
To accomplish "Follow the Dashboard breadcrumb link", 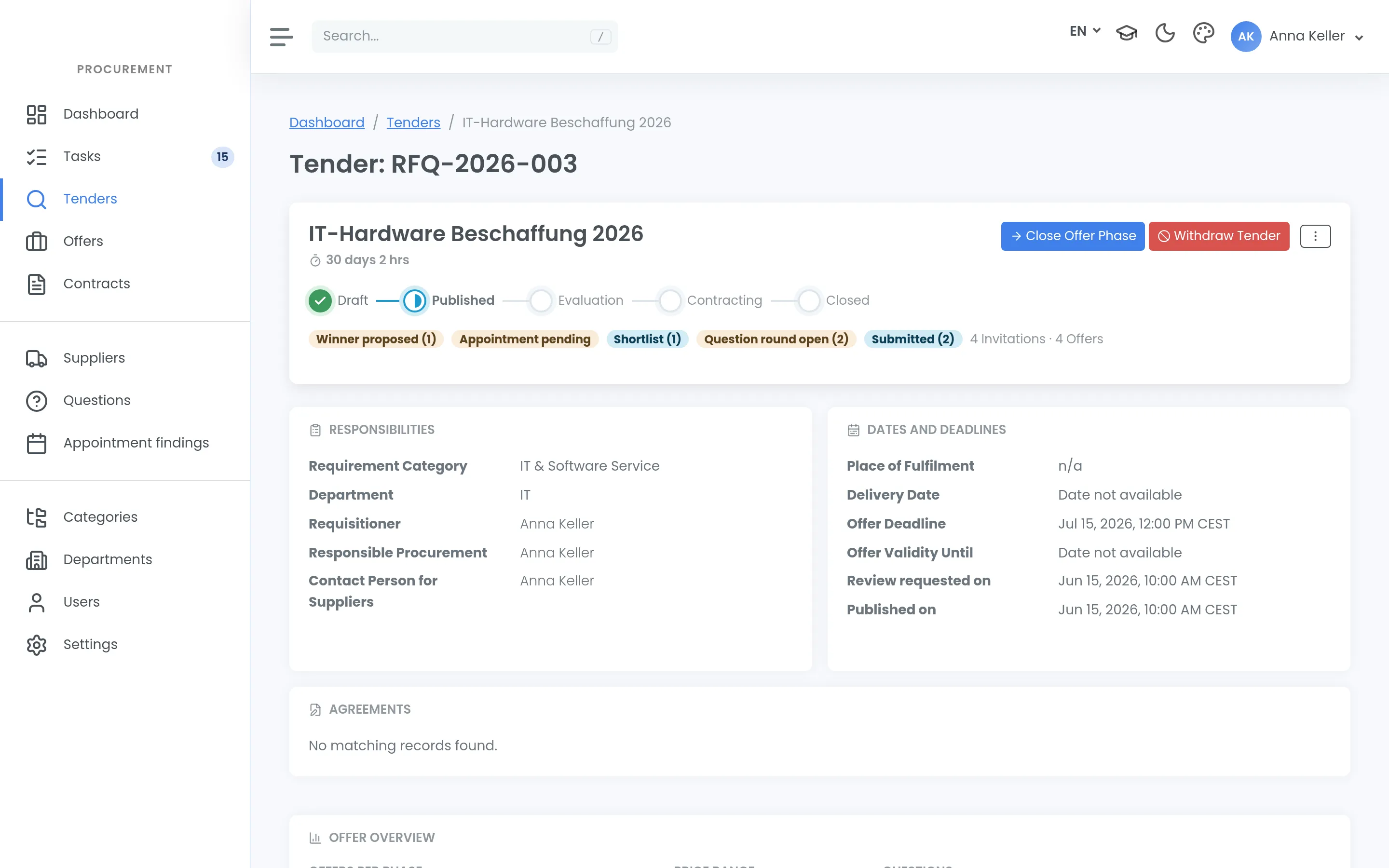I will [x=327, y=122].
